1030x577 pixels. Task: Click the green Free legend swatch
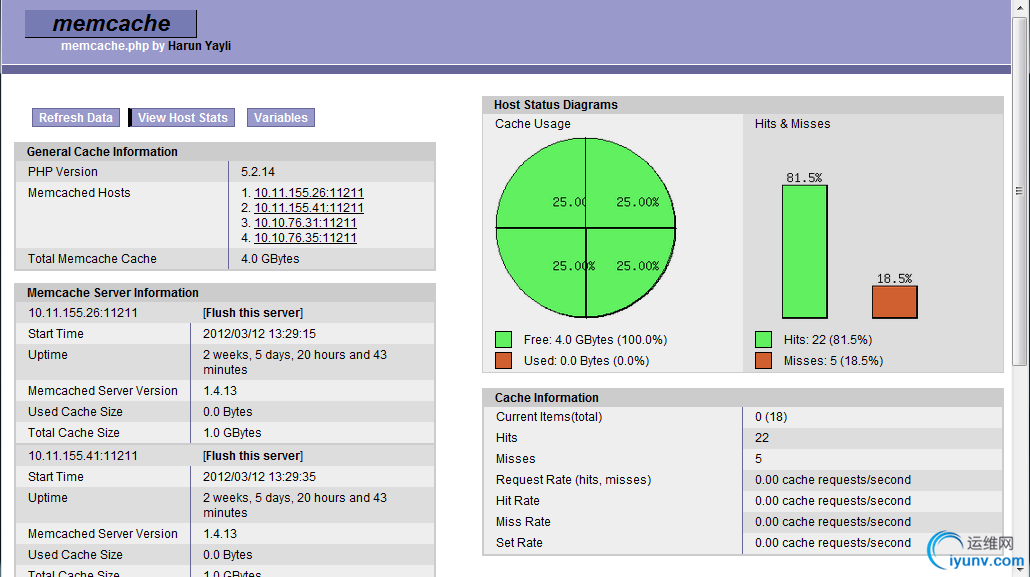point(503,340)
